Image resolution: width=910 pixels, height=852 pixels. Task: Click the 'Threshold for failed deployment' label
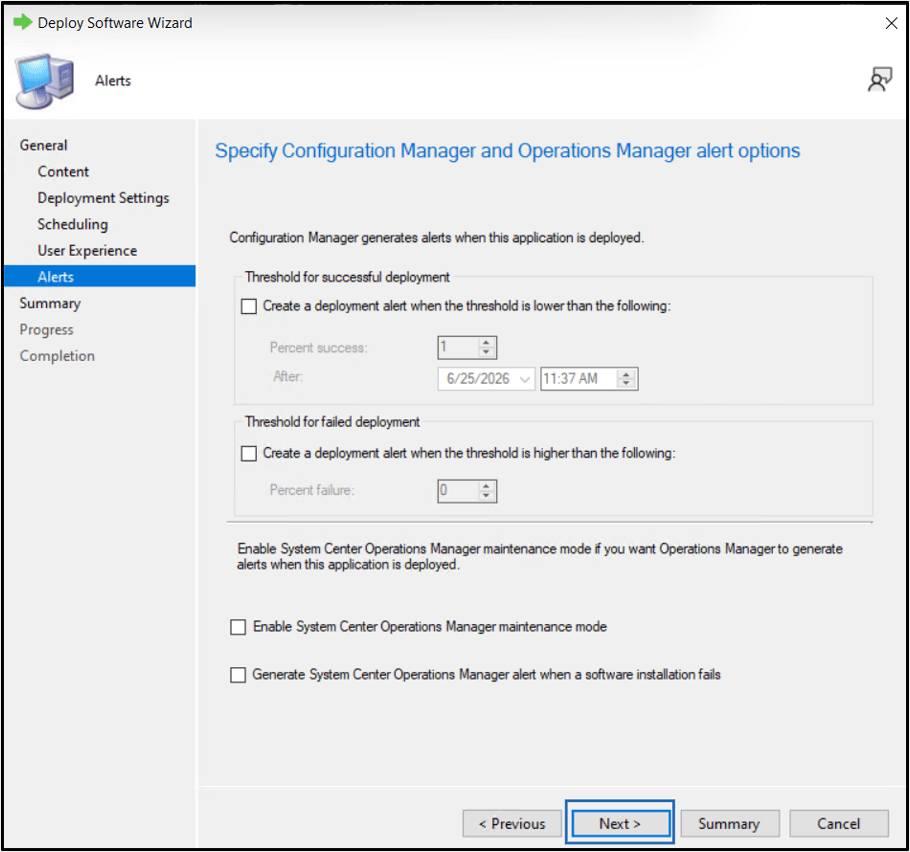pyautogui.click(x=332, y=422)
